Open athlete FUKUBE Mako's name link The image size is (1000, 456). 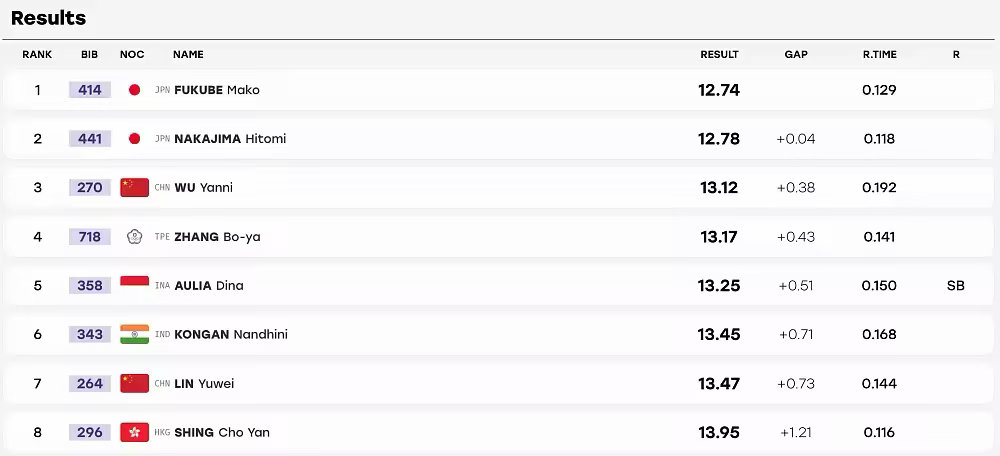[217, 90]
